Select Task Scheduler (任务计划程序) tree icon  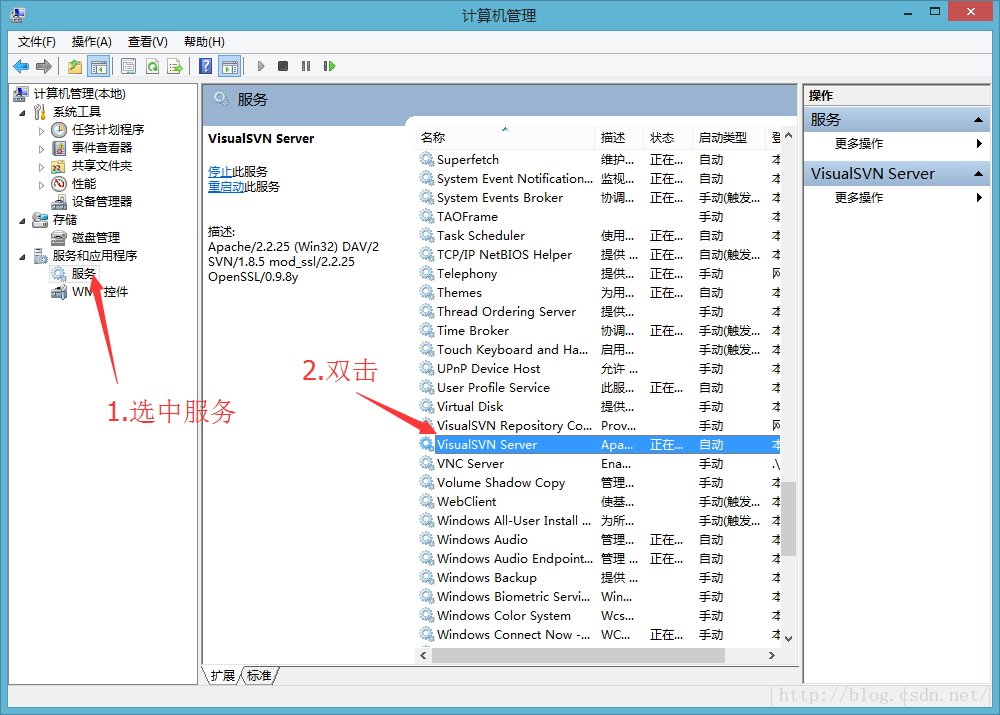coord(59,130)
